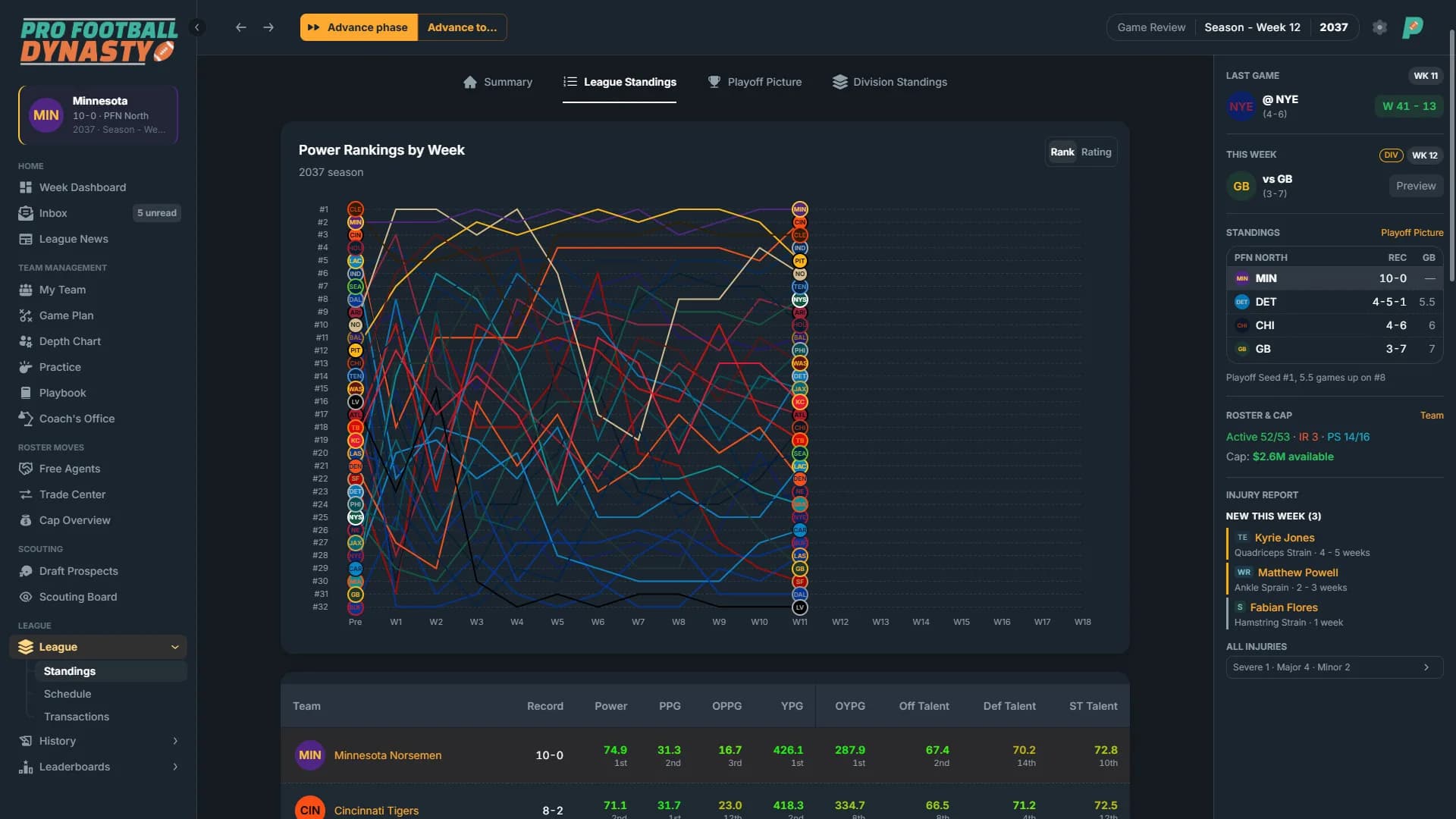Image resolution: width=1456 pixels, height=819 pixels.
Task: Open the Division Standings tab
Action: [x=890, y=82]
